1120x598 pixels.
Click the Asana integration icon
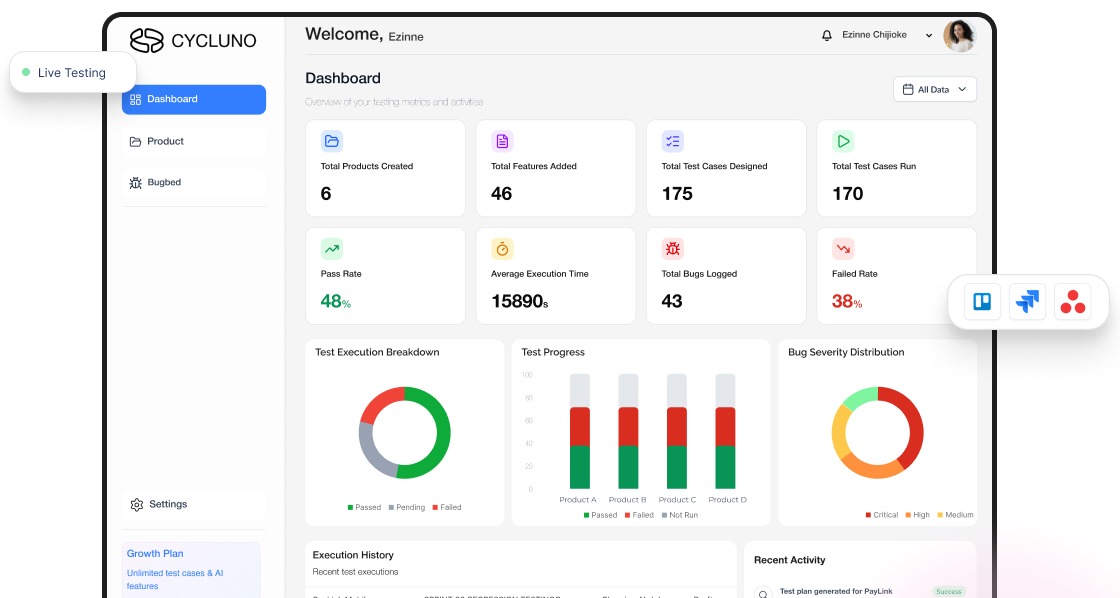(x=1072, y=302)
